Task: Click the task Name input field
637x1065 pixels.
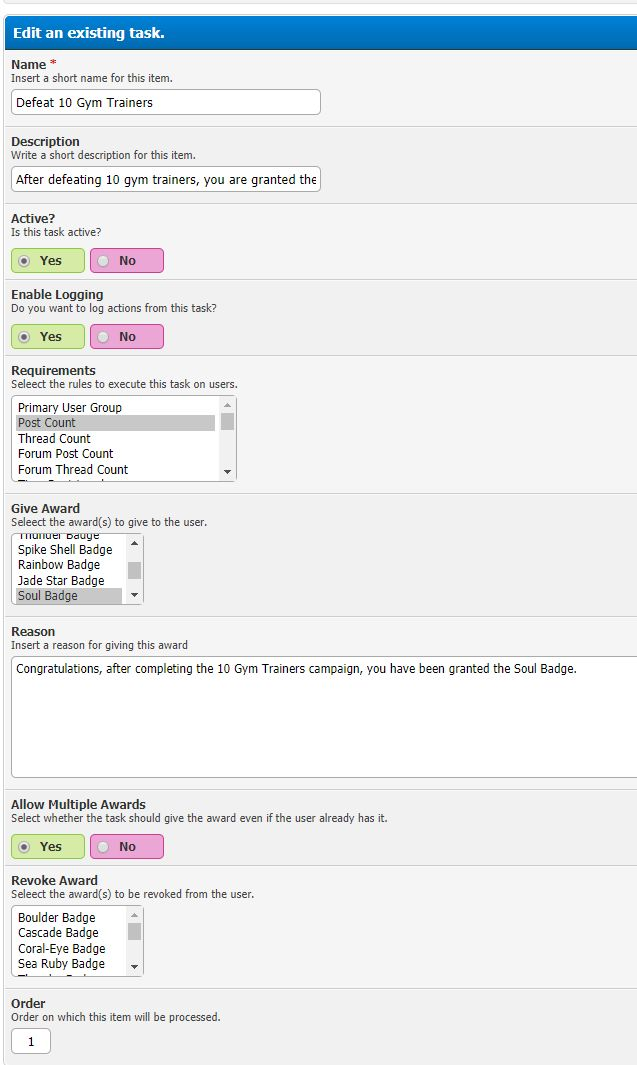Action: [166, 102]
